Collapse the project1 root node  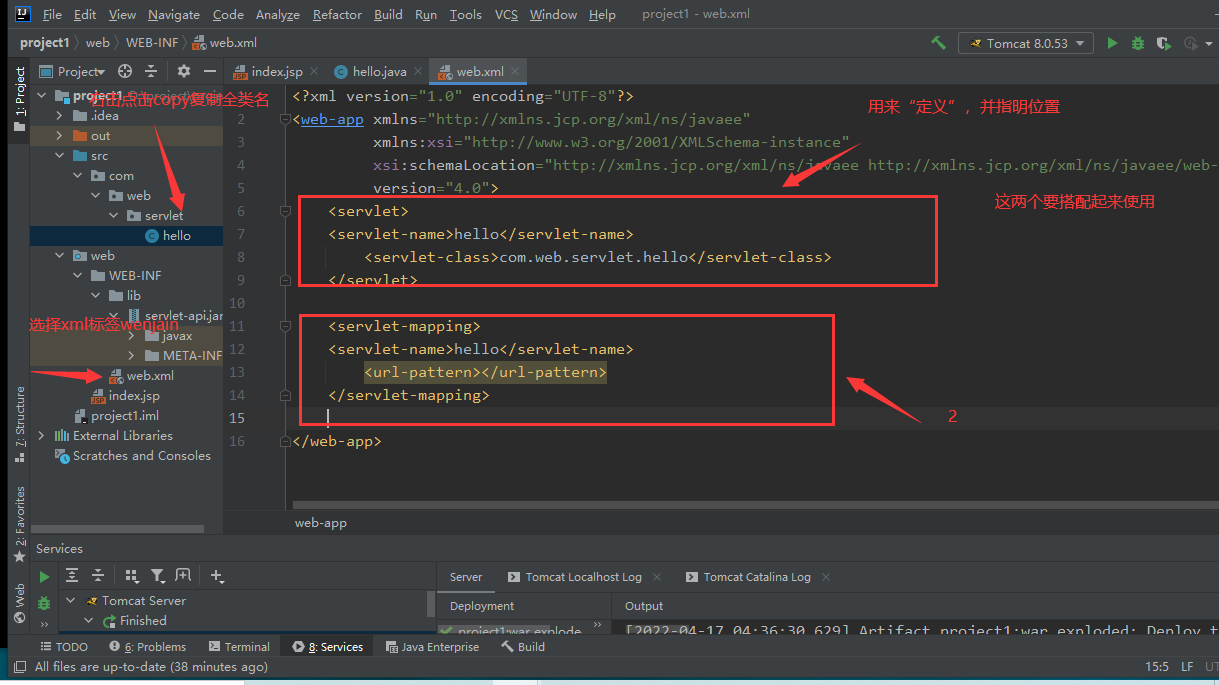pos(42,95)
